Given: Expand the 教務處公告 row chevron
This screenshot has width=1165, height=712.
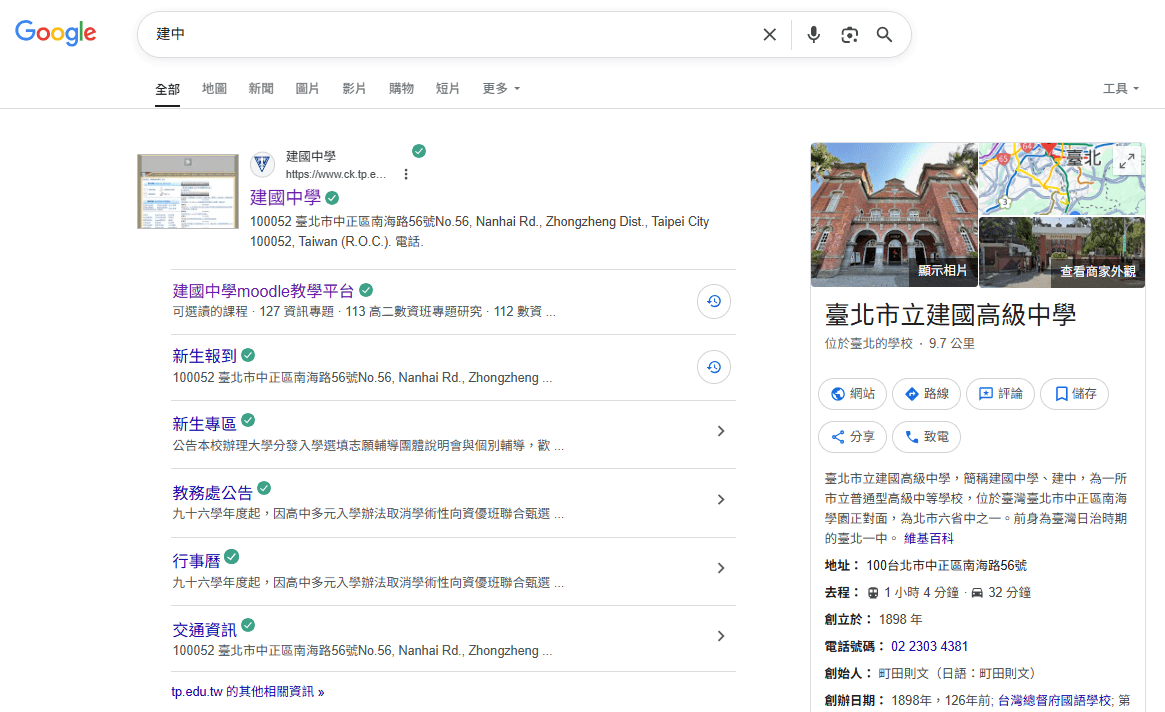Looking at the screenshot, I should (x=720, y=499).
